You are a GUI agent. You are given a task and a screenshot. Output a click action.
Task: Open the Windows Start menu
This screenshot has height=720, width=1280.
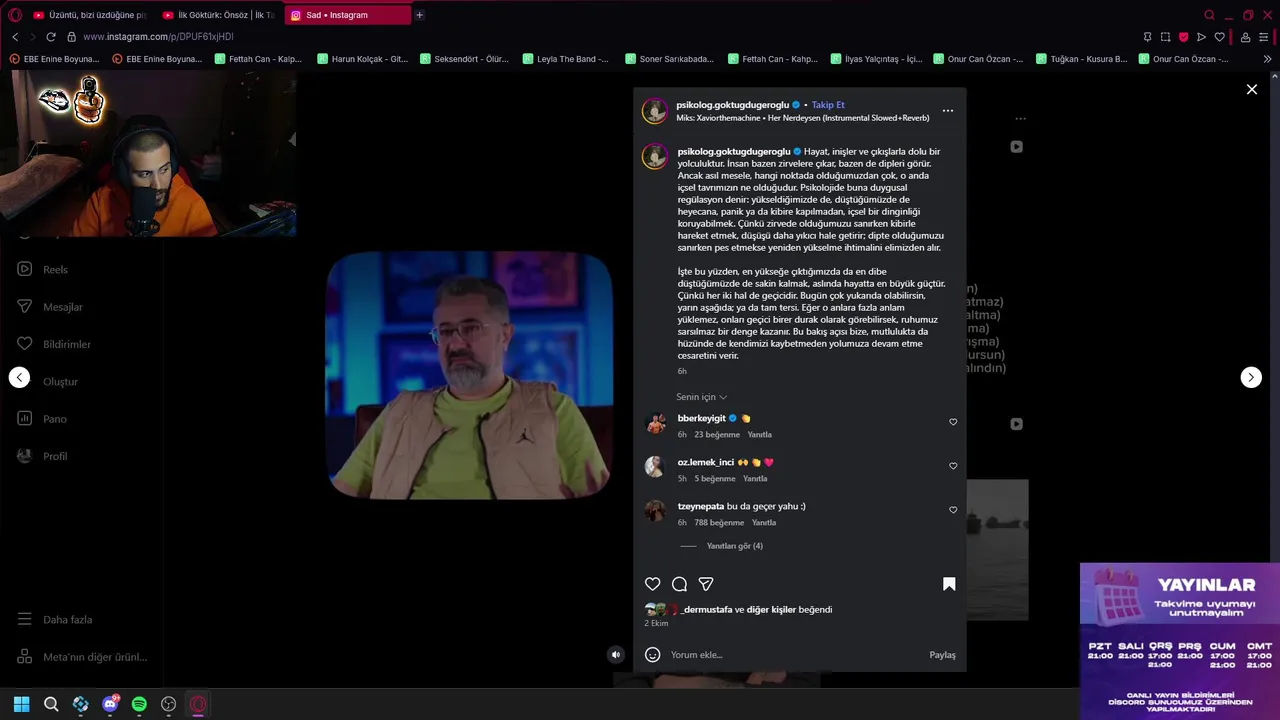click(21, 704)
